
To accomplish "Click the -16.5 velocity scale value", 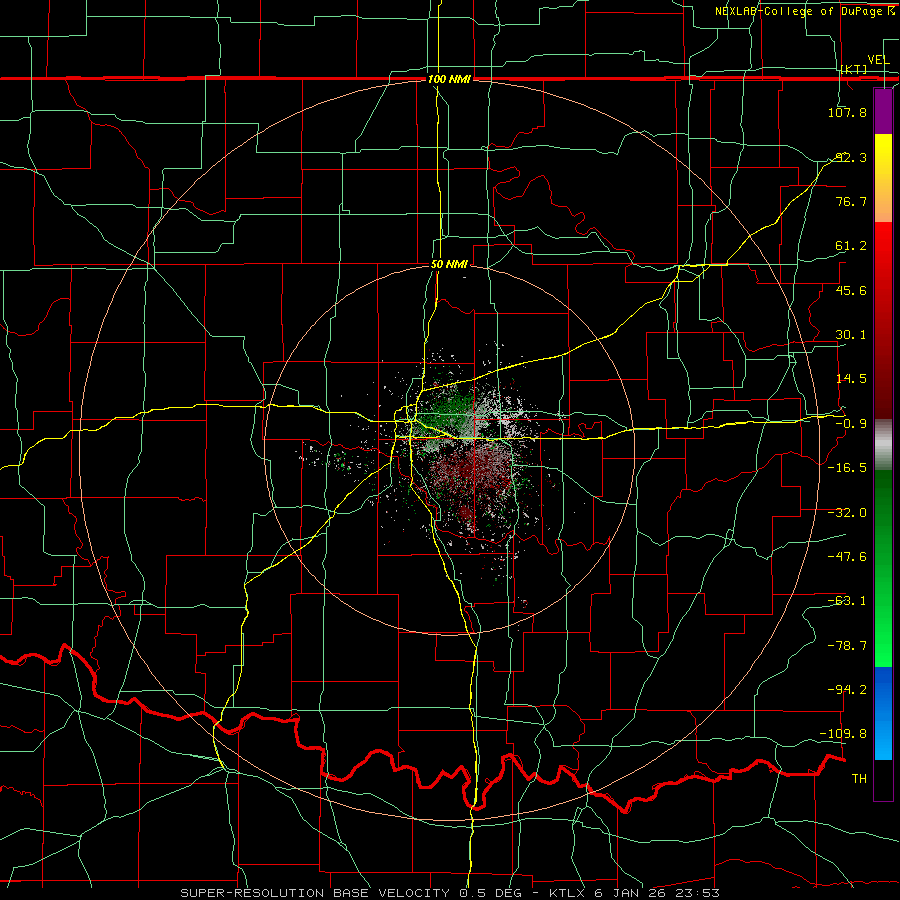I will (x=847, y=468).
